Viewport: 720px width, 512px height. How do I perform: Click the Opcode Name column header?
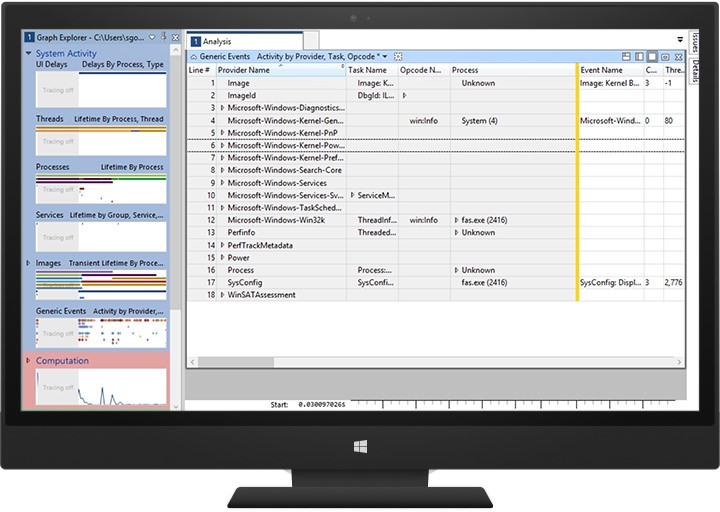[x=424, y=70]
